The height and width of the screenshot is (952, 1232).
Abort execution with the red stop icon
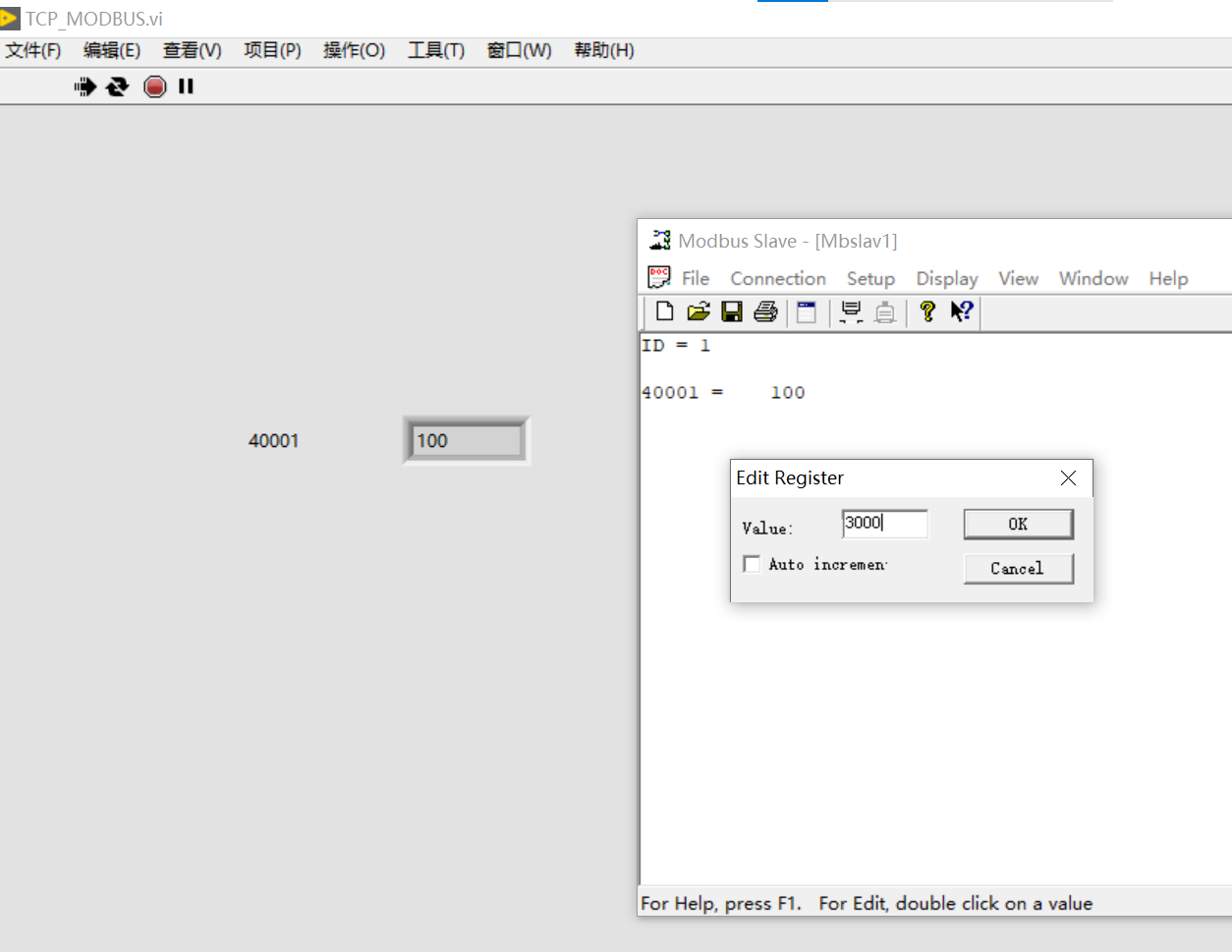pos(154,86)
